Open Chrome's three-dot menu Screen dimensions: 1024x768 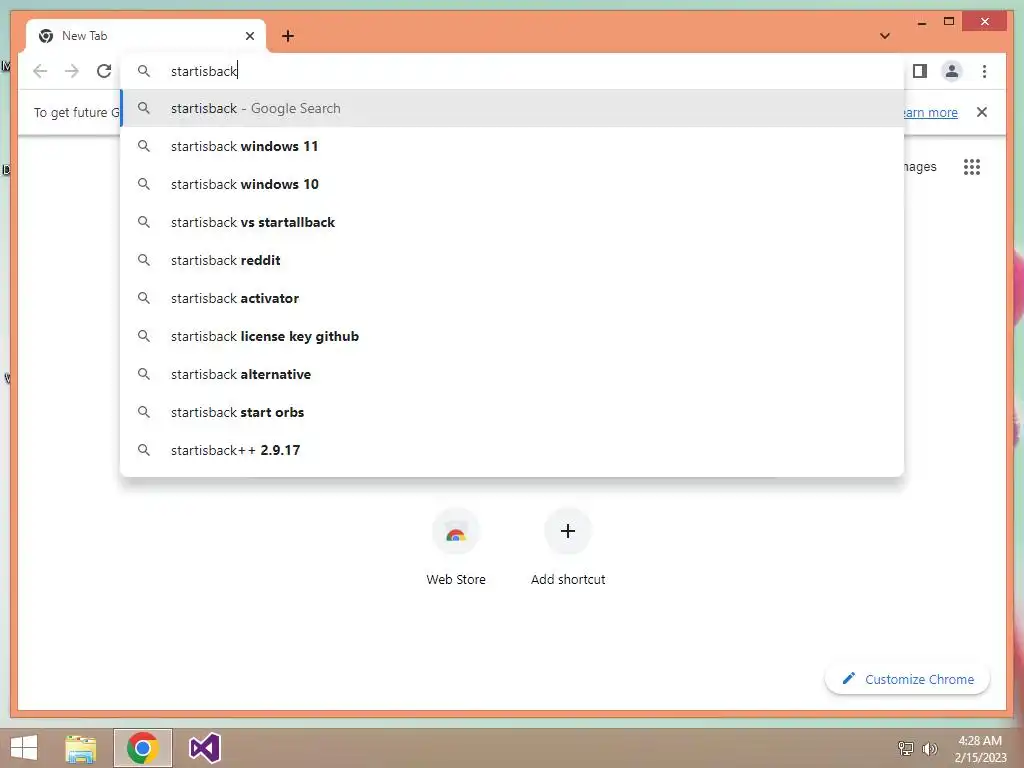point(984,71)
